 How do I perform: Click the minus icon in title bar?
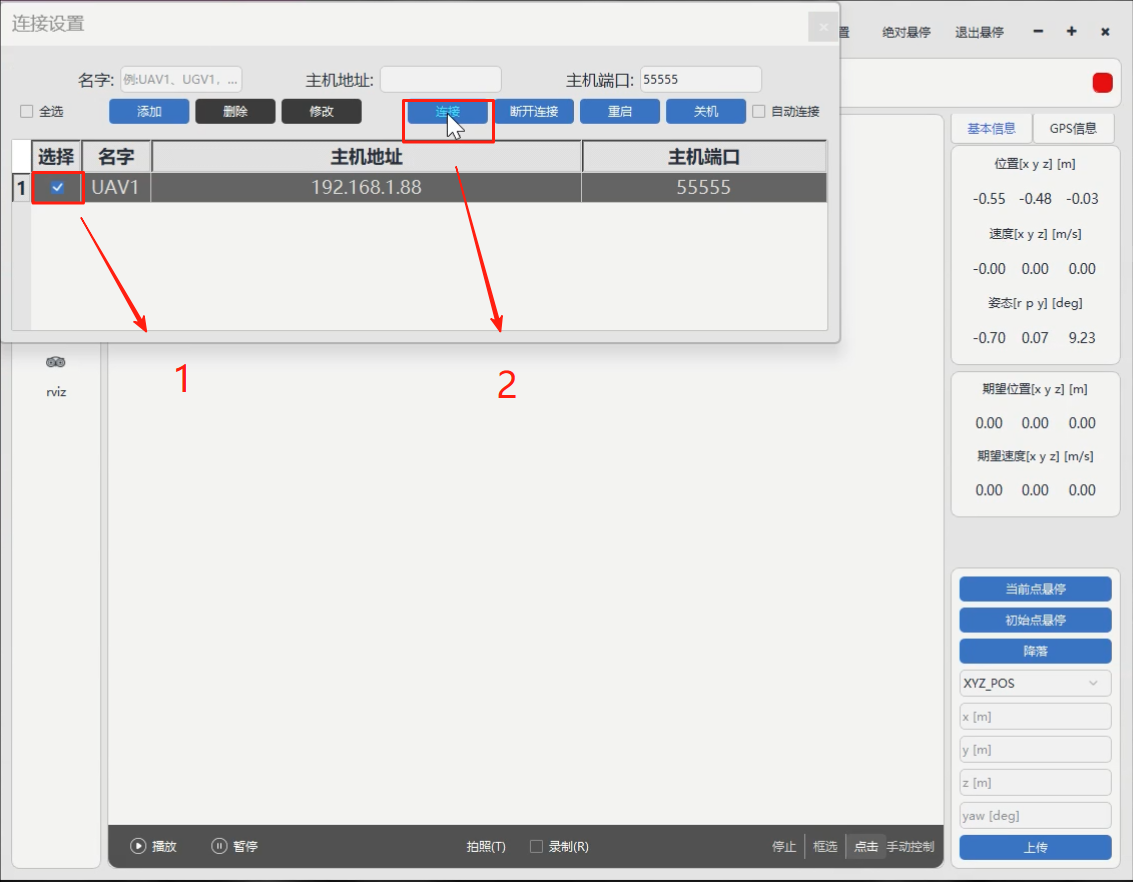[1038, 32]
